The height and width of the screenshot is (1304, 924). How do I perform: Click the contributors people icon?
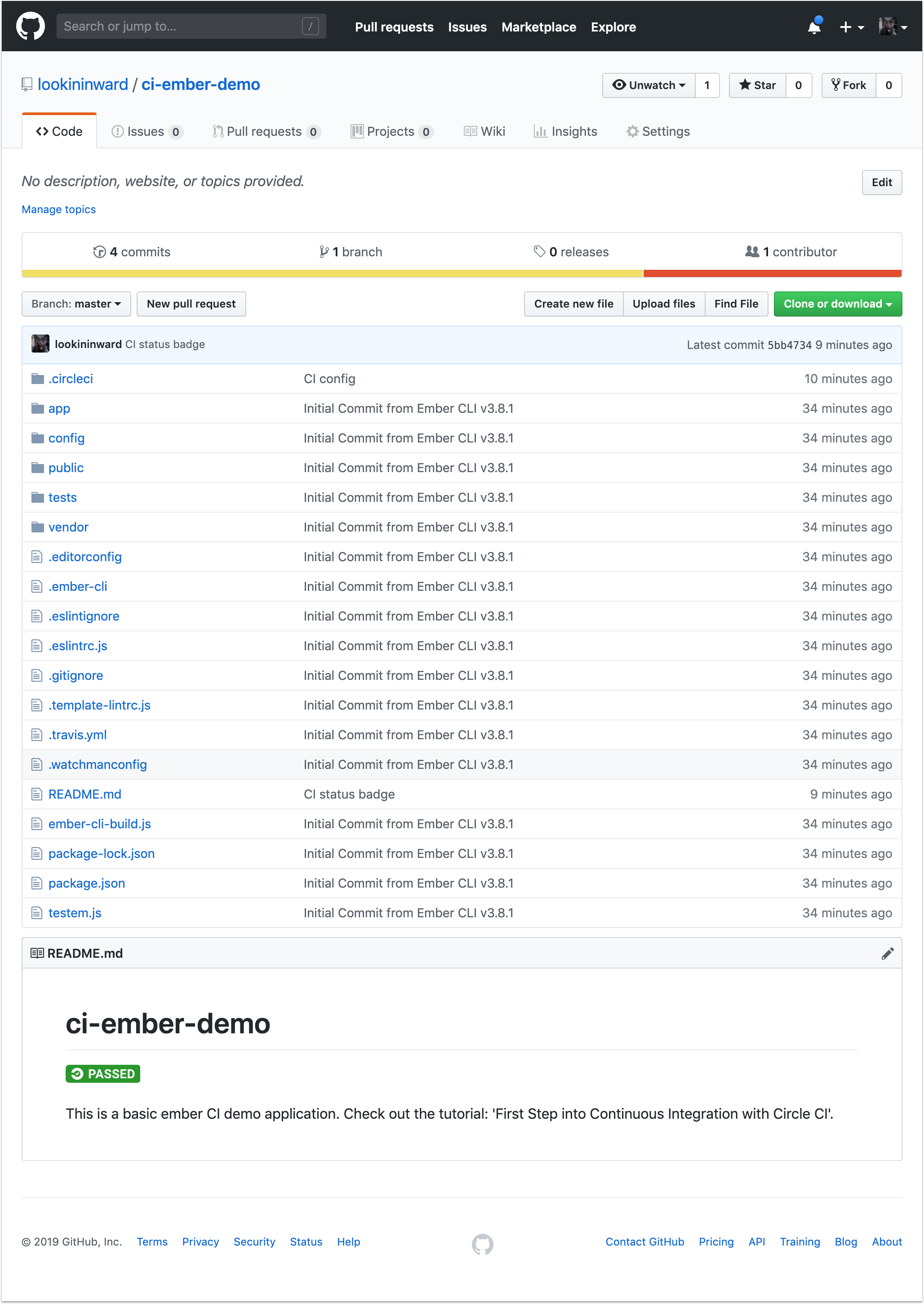pos(752,251)
